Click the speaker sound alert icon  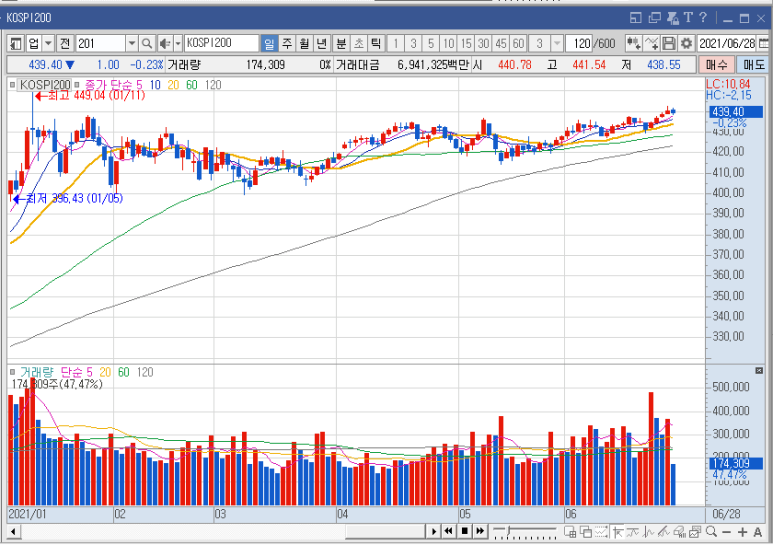pos(165,44)
